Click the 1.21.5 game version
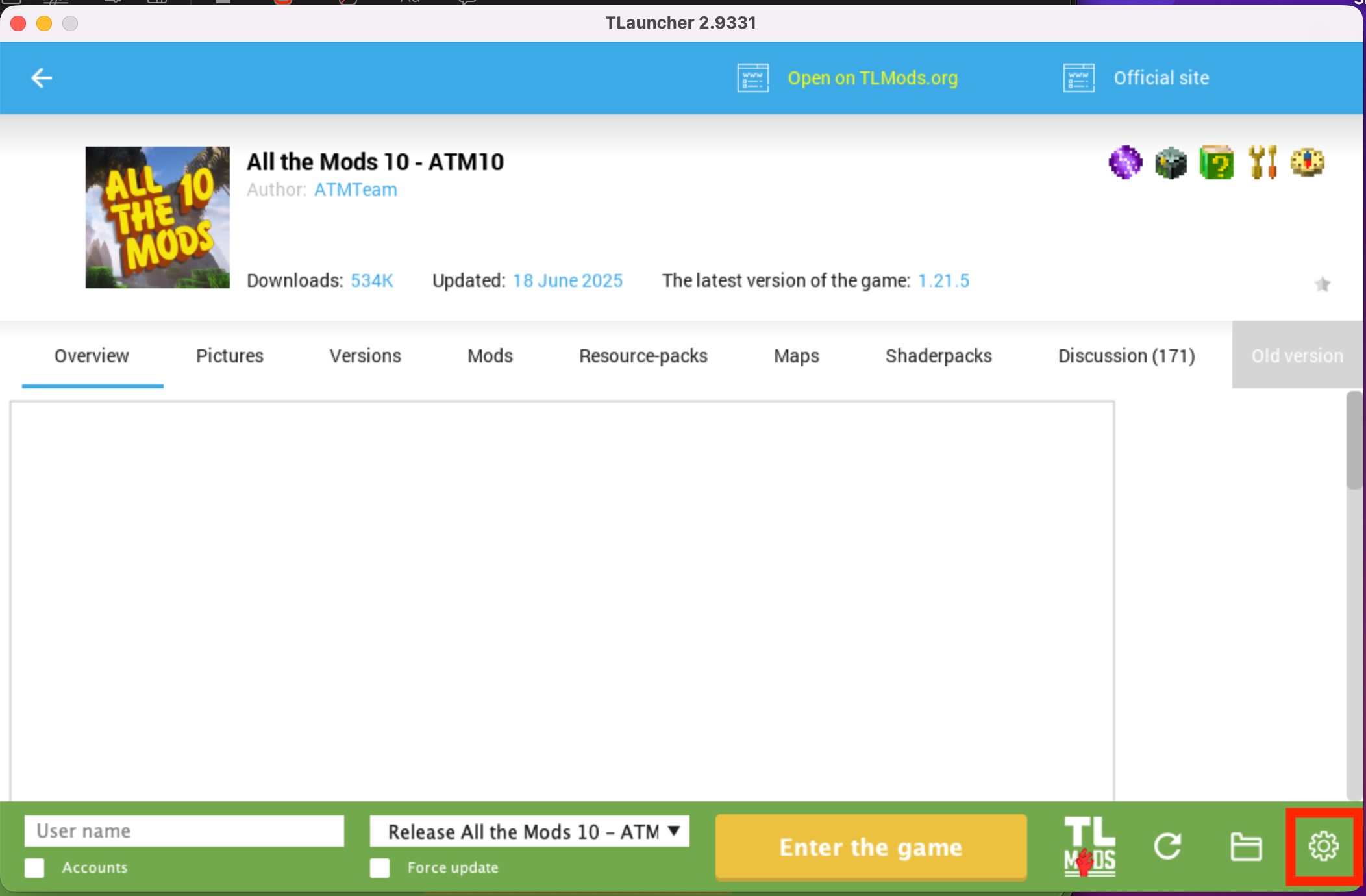The width and height of the screenshot is (1366, 896). coord(943,280)
